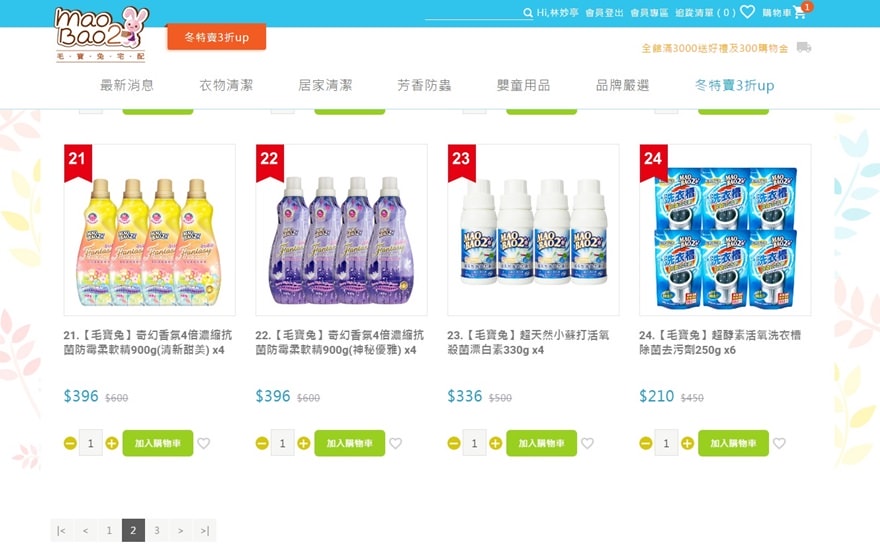Click quantity field for product 23
Viewport: 880px width, 547px height.
point(474,443)
